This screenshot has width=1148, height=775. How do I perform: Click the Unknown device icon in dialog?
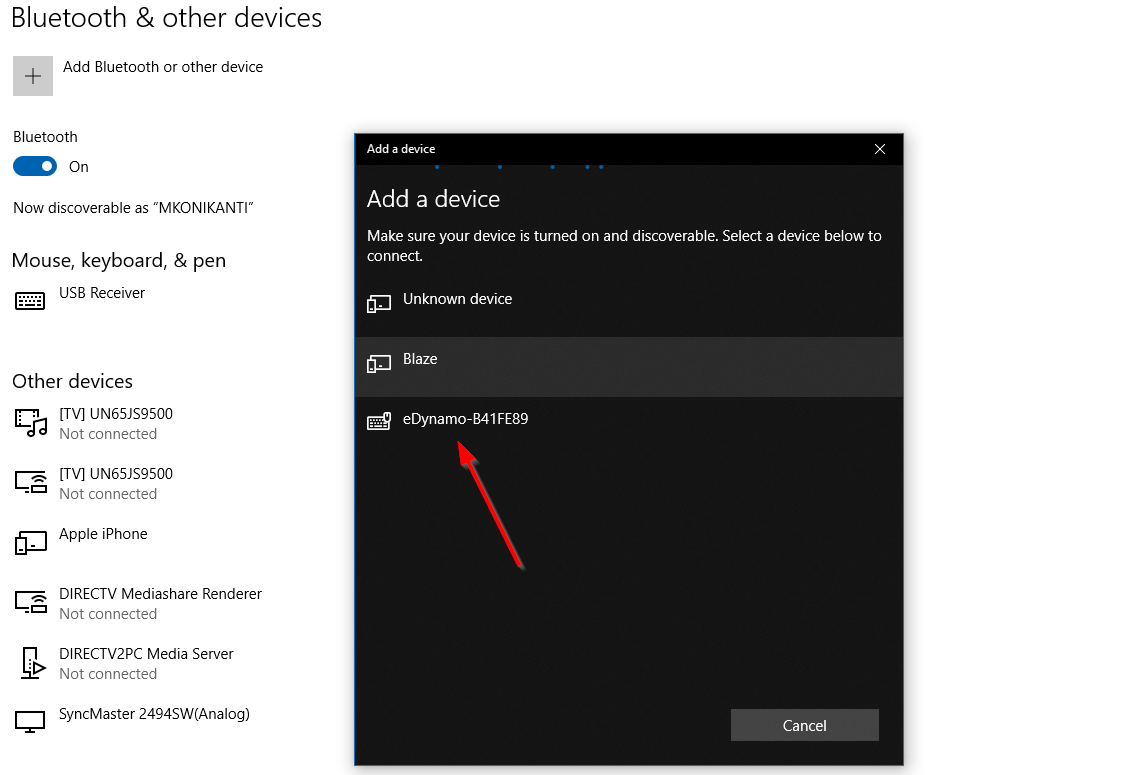379,304
